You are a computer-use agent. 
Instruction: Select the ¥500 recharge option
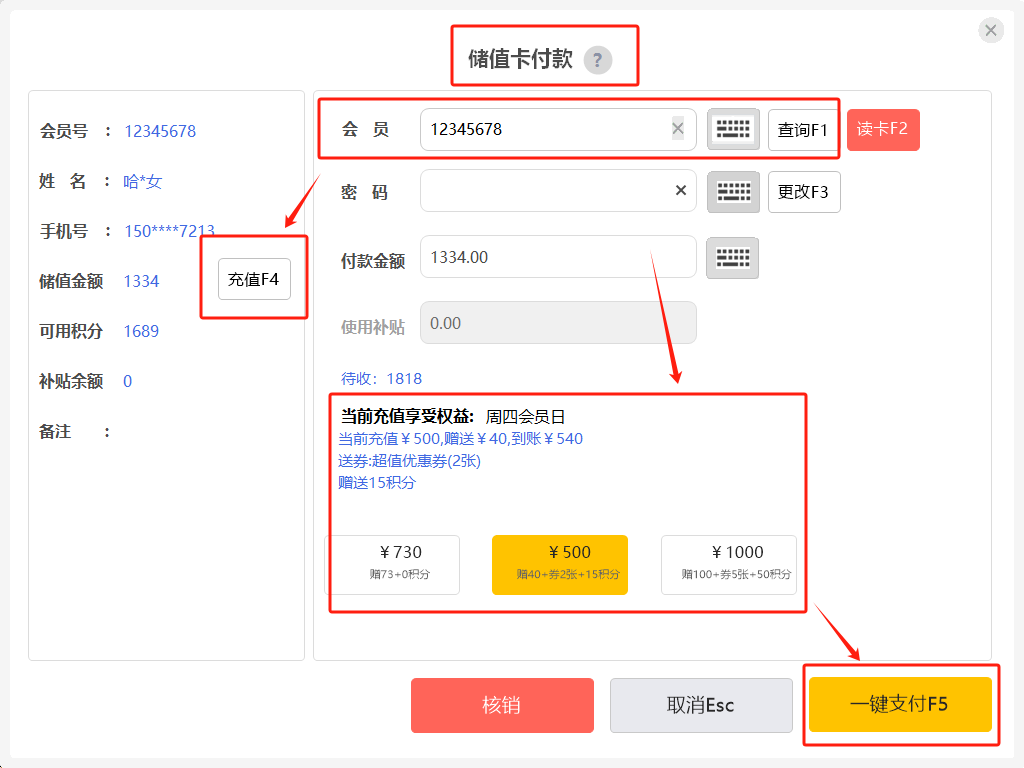[x=560, y=565]
